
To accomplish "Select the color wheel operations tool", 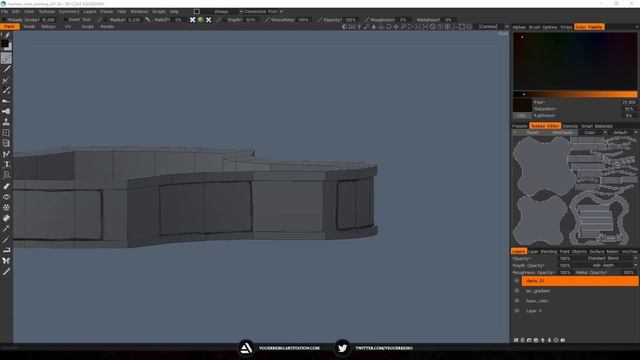I will [x=6, y=207].
